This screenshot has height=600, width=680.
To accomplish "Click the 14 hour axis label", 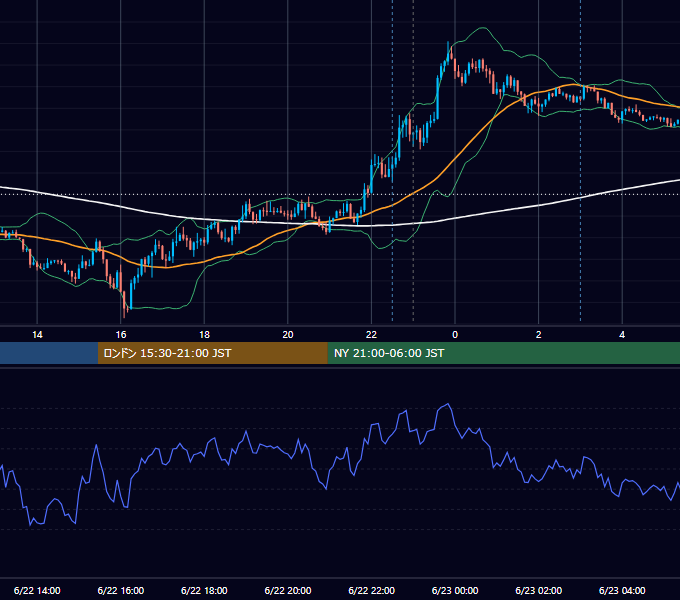I will tap(37, 335).
